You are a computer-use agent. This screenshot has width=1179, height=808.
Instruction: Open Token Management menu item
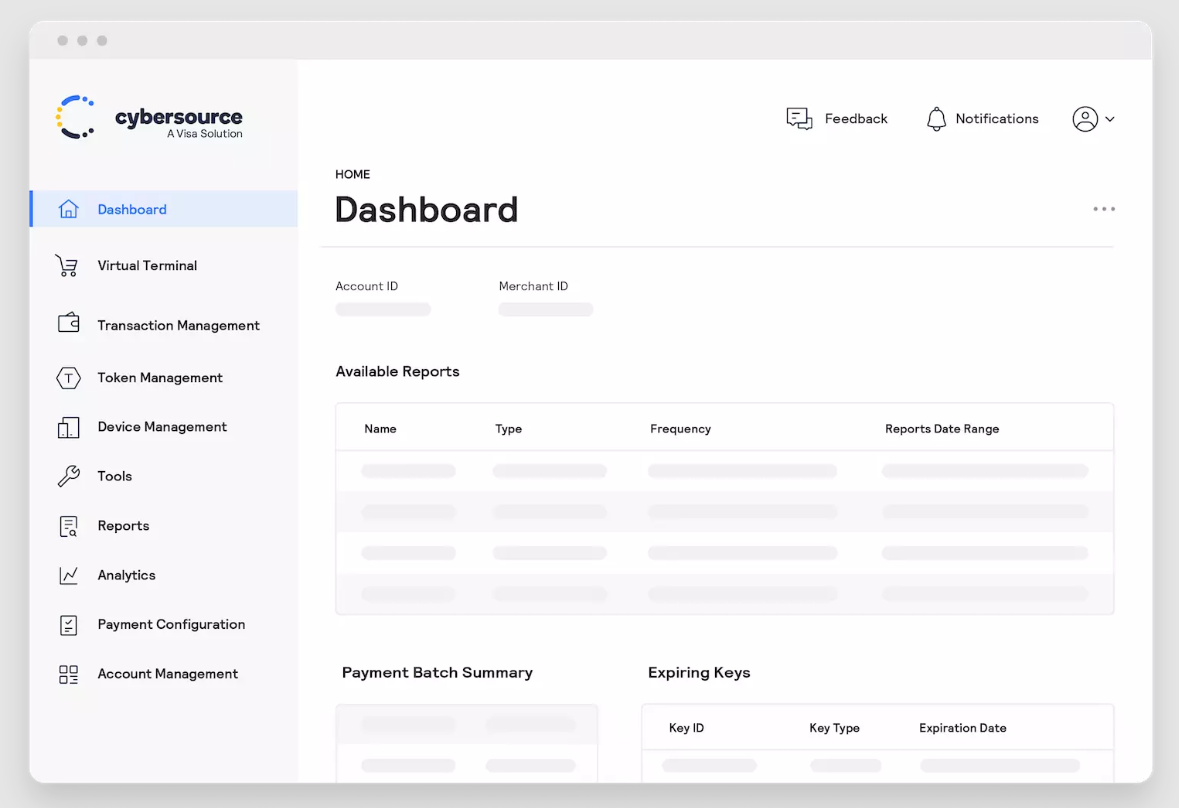coord(160,377)
